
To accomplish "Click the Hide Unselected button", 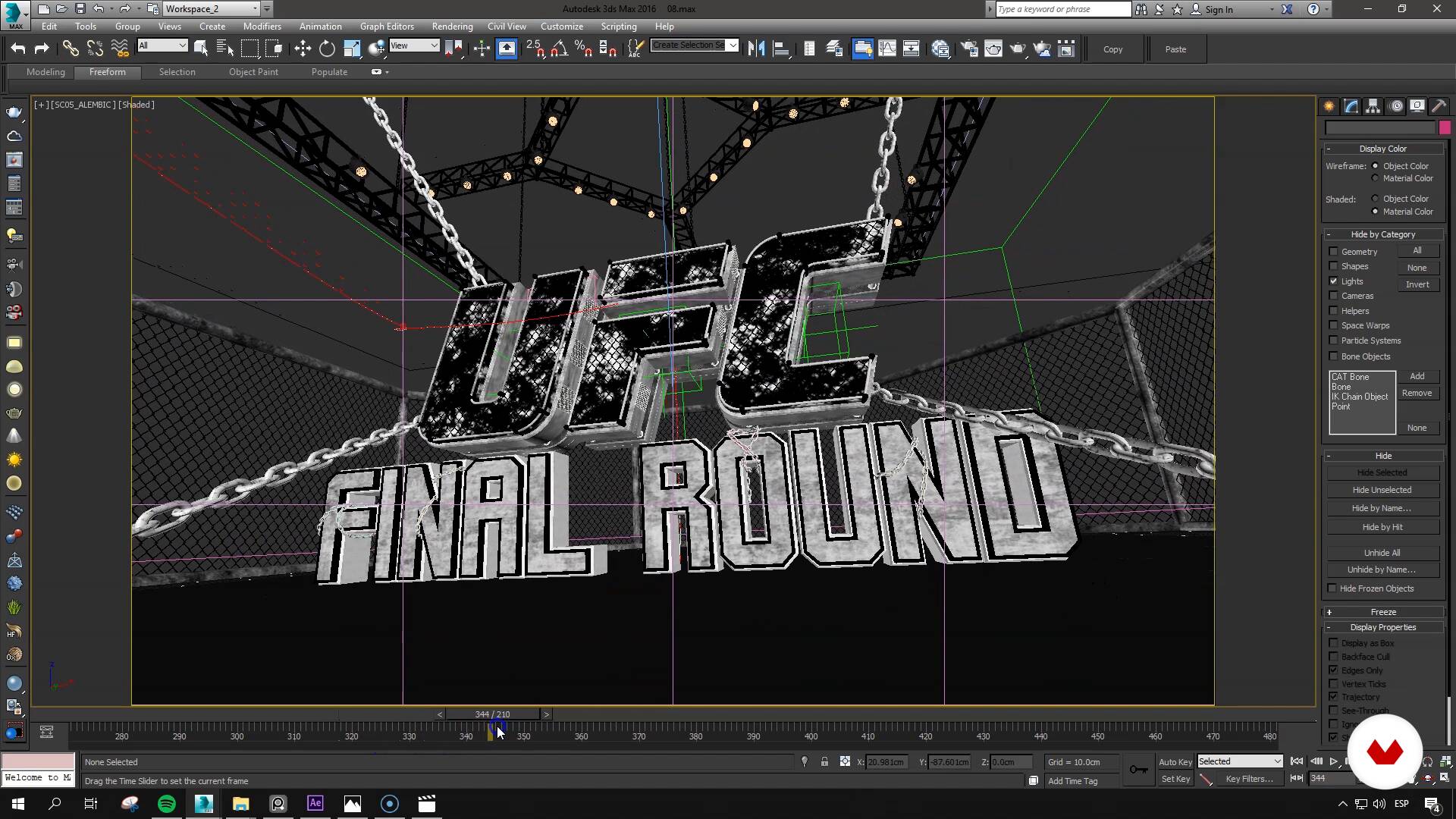I will tap(1382, 490).
